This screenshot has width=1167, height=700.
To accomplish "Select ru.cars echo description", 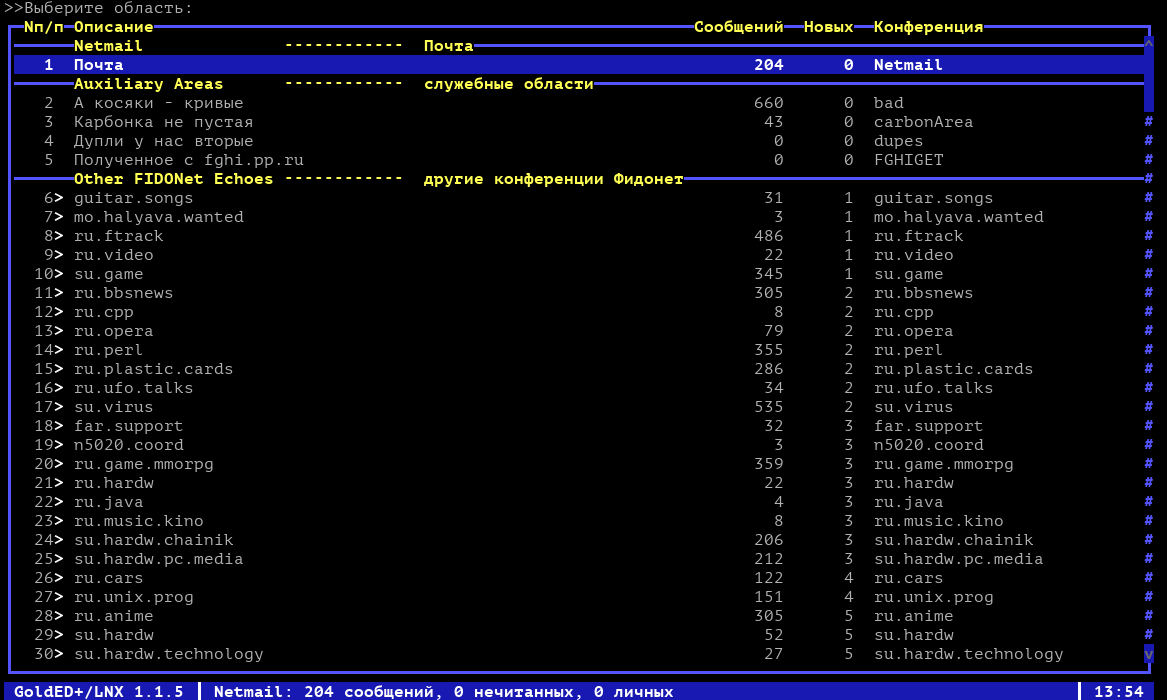I will (x=109, y=577).
